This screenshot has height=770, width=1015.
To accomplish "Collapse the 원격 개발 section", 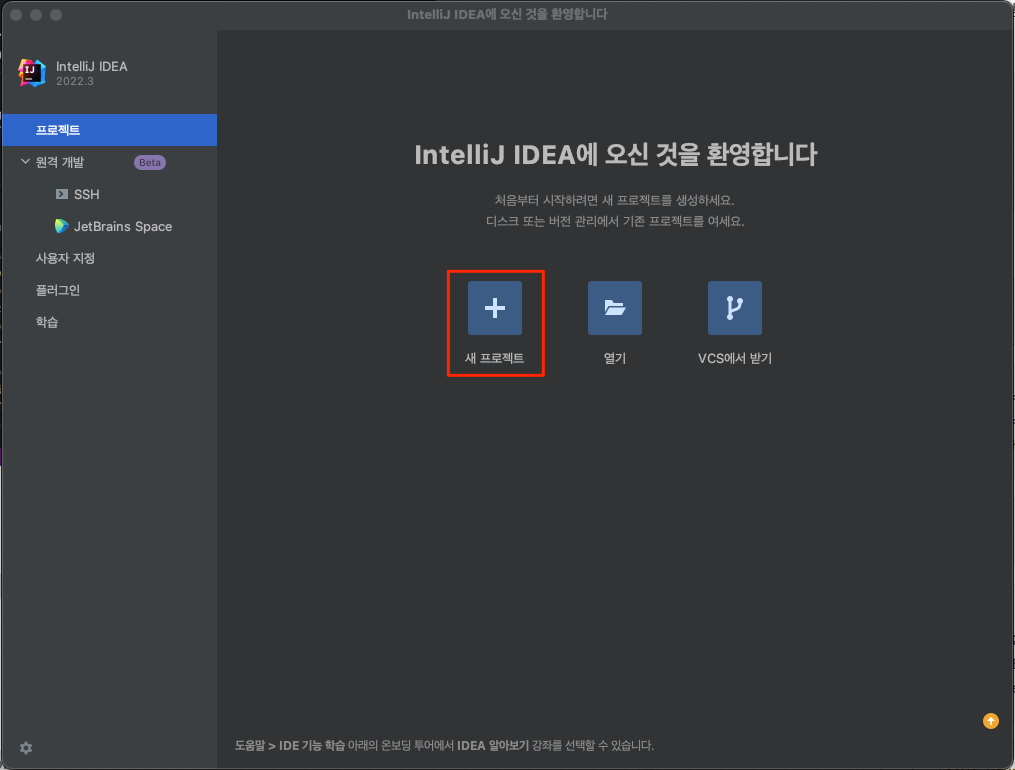I will pyautogui.click(x=25, y=162).
